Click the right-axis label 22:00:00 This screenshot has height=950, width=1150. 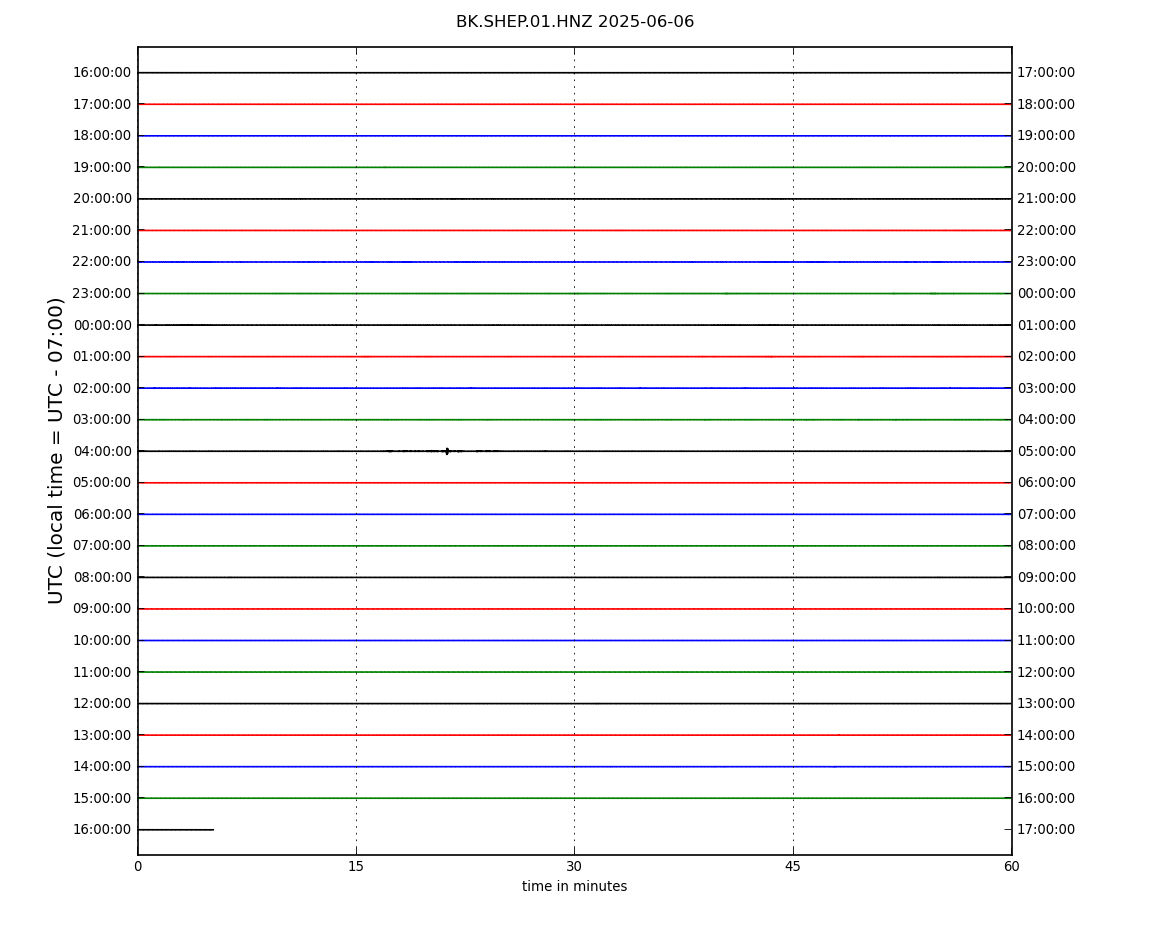coord(1046,230)
